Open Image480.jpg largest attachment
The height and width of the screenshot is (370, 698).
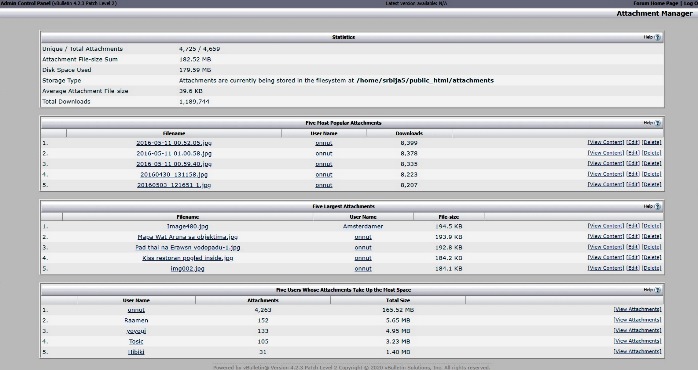pos(187,226)
